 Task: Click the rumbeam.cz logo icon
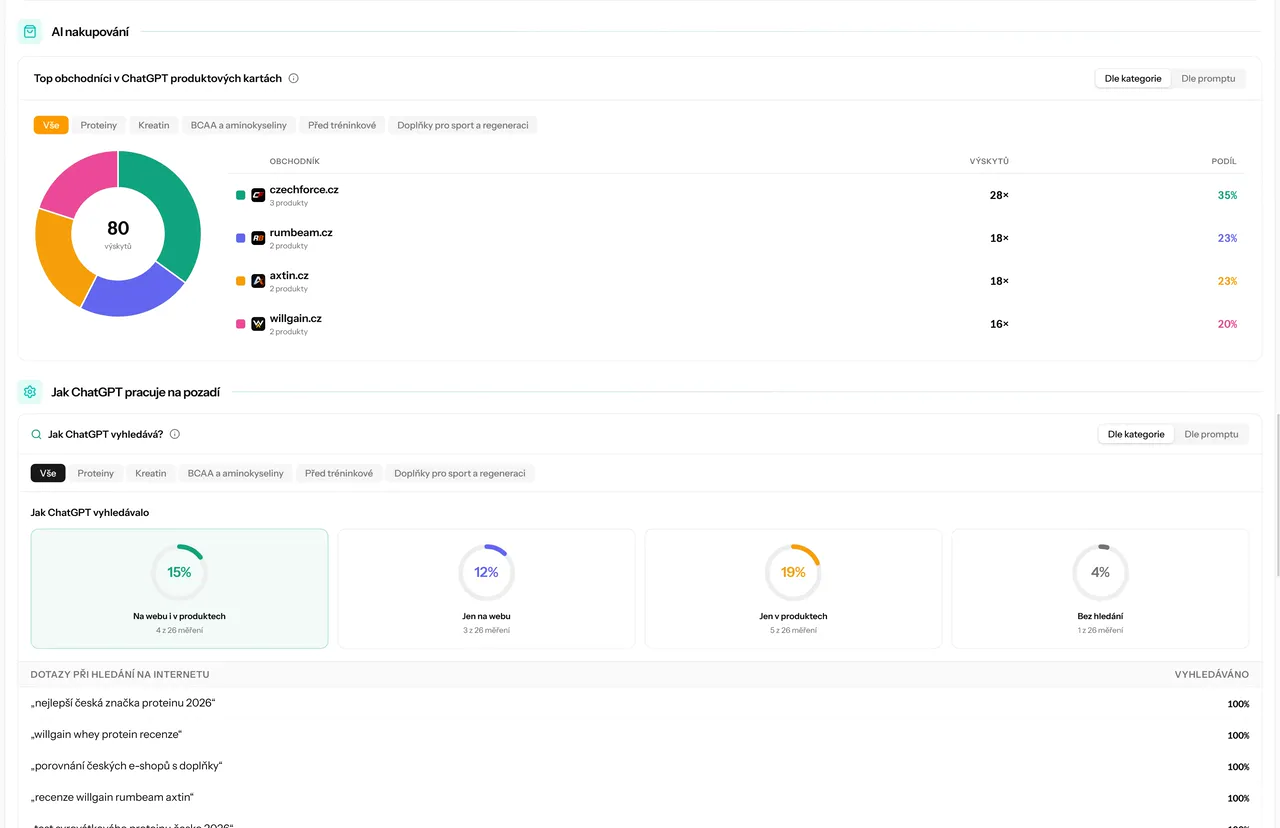point(258,238)
